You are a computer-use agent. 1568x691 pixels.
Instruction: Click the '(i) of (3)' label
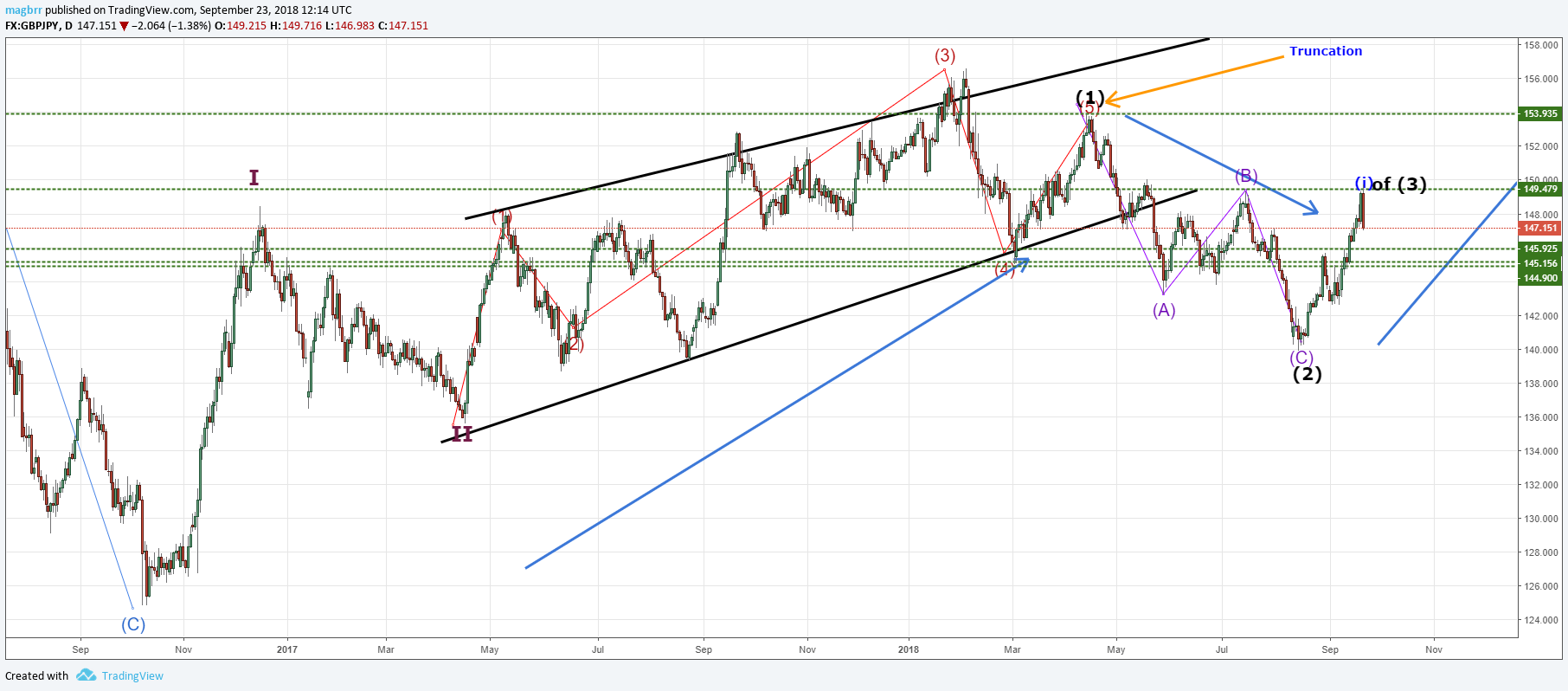pos(1391,184)
